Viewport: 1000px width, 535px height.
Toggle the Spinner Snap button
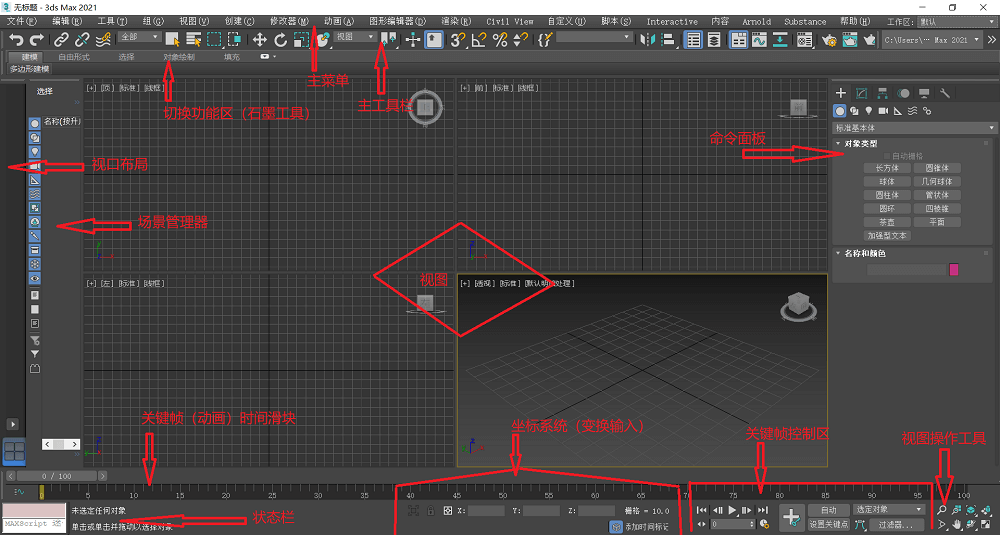coord(520,40)
